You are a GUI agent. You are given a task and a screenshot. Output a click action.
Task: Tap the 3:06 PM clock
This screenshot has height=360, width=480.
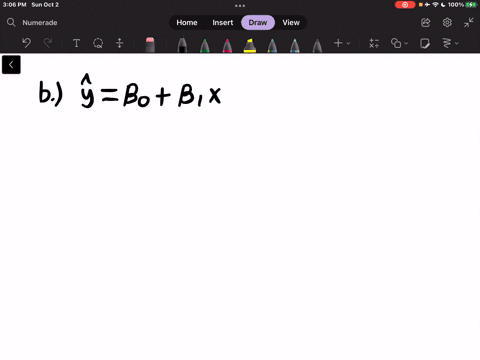coord(14,5)
